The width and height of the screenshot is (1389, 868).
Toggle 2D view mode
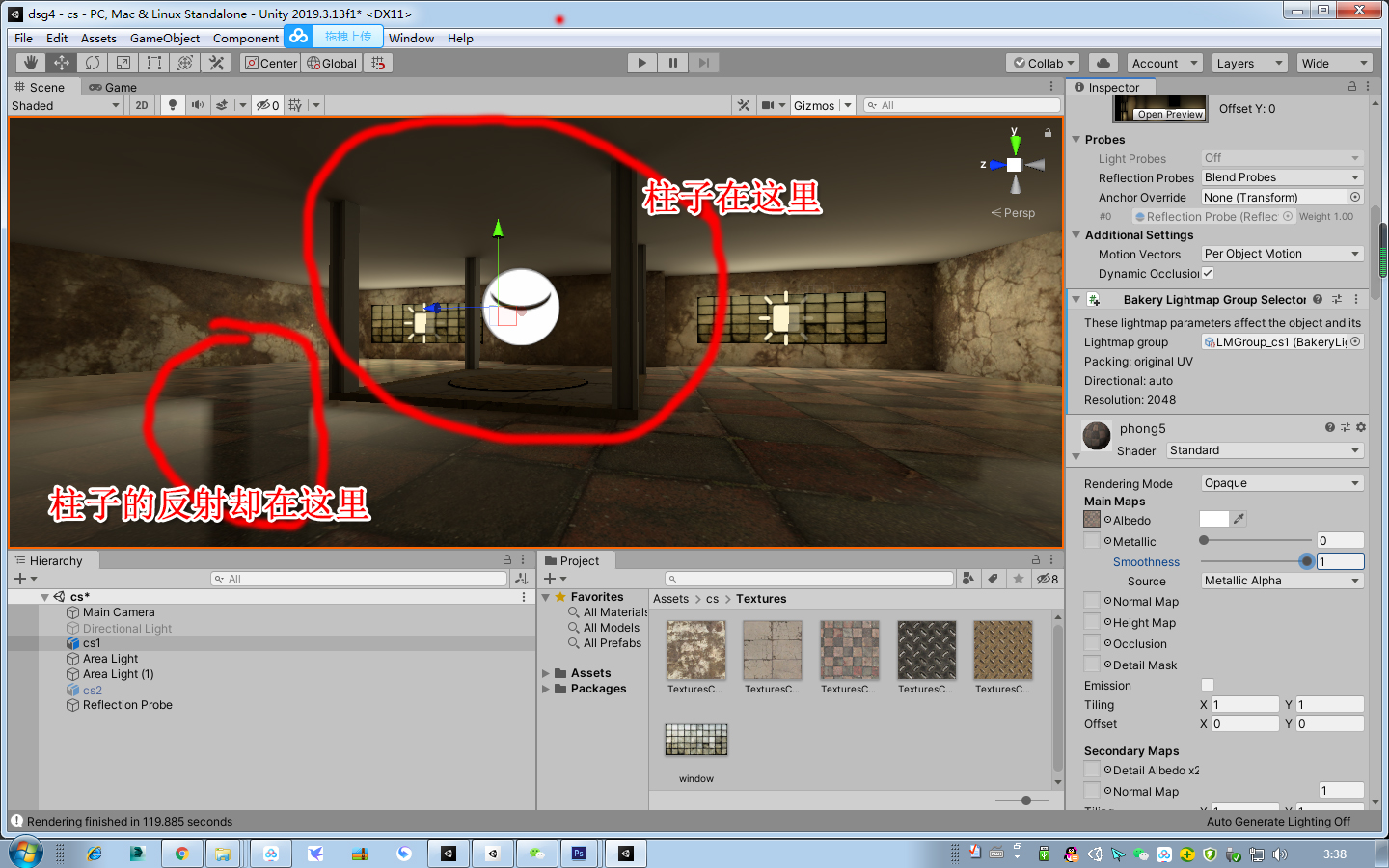point(142,105)
